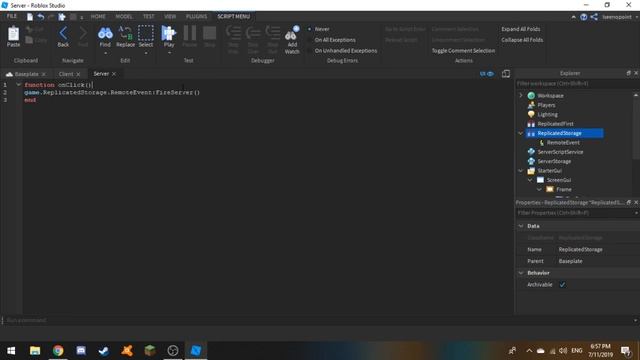Open OBS Studio from the taskbar
The height and width of the screenshot is (360, 640).
tap(173, 350)
